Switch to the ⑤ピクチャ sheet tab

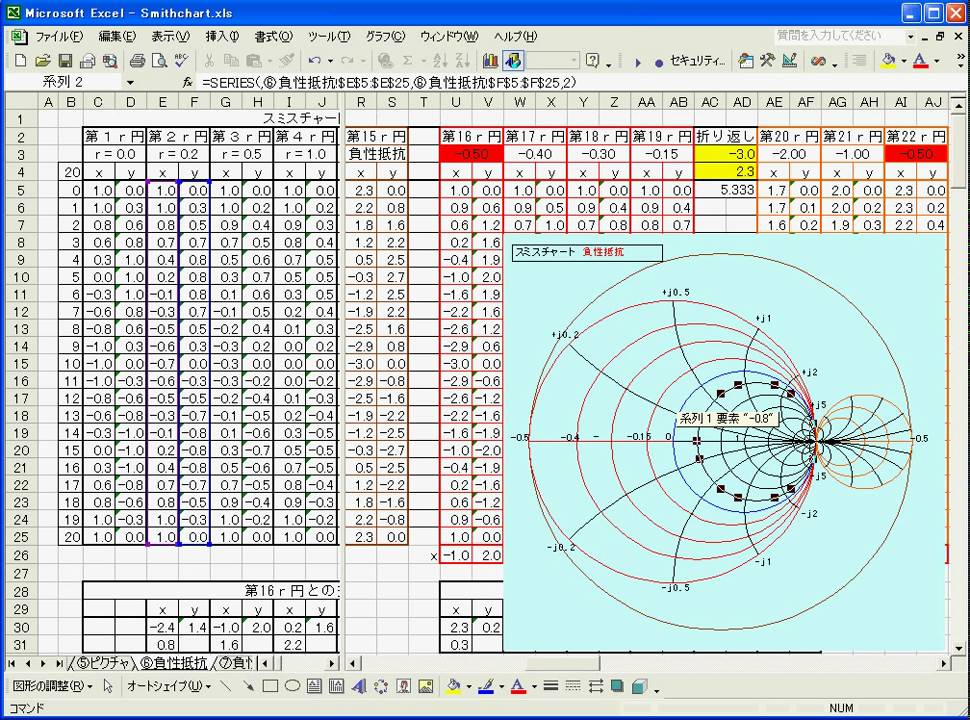point(102,663)
